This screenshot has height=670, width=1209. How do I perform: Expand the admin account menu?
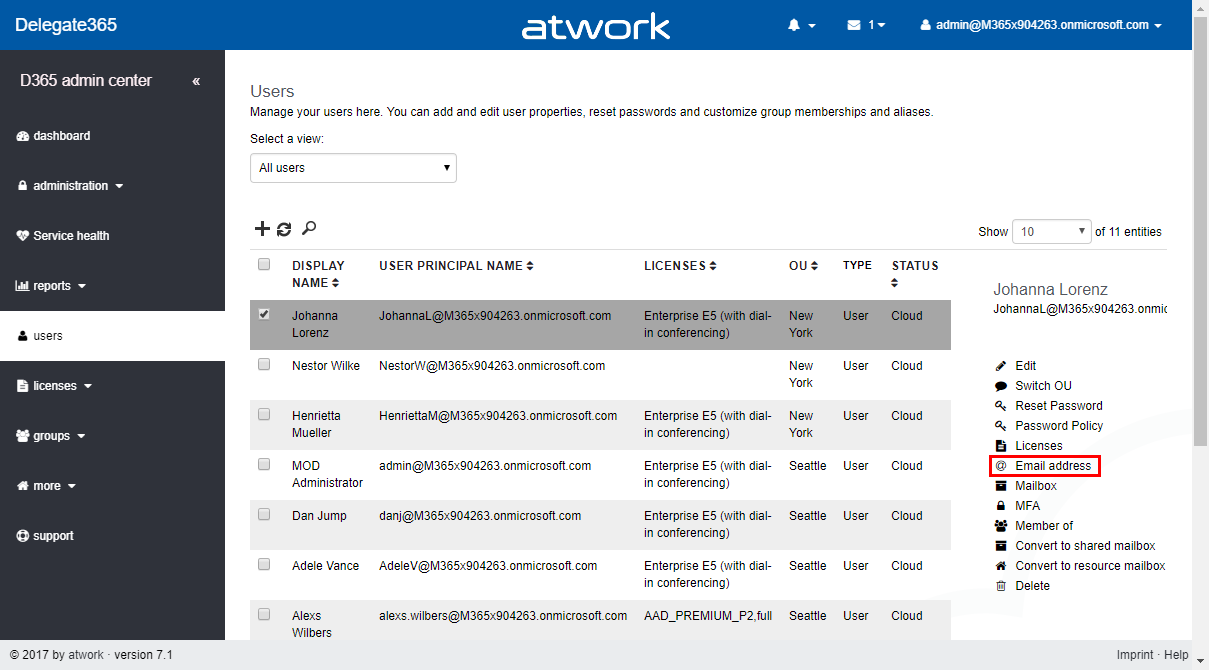(1041, 25)
